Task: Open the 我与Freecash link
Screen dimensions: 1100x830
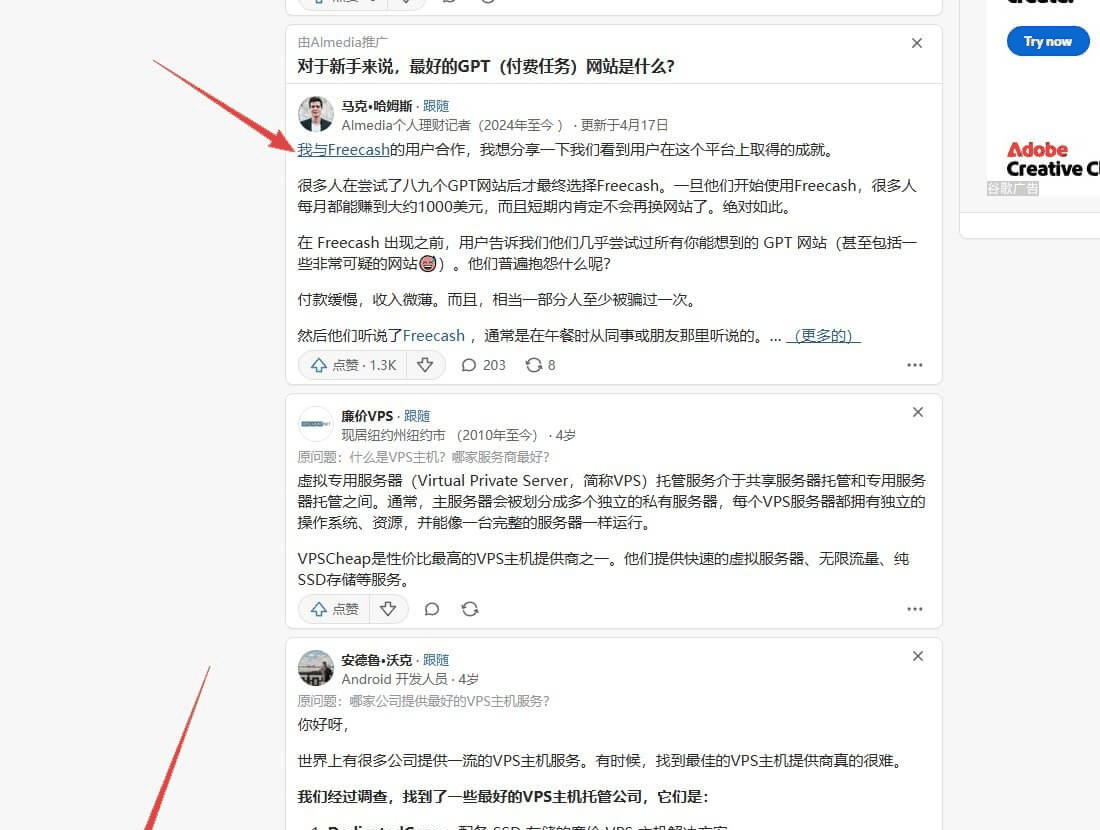Action: click(x=343, y=149)
